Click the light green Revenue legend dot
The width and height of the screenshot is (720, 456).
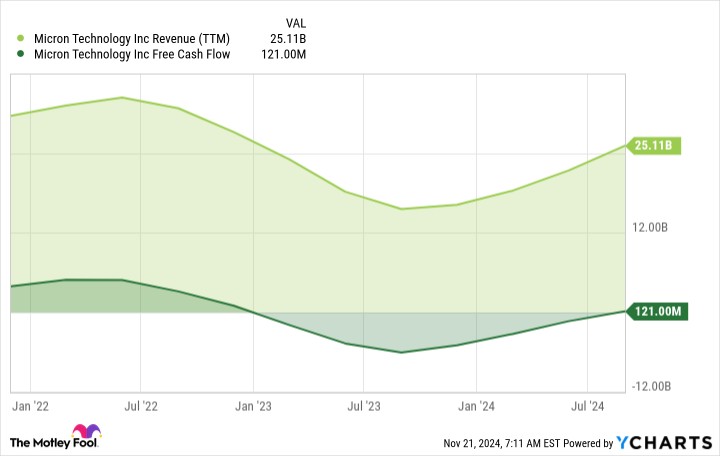point(20,39)
